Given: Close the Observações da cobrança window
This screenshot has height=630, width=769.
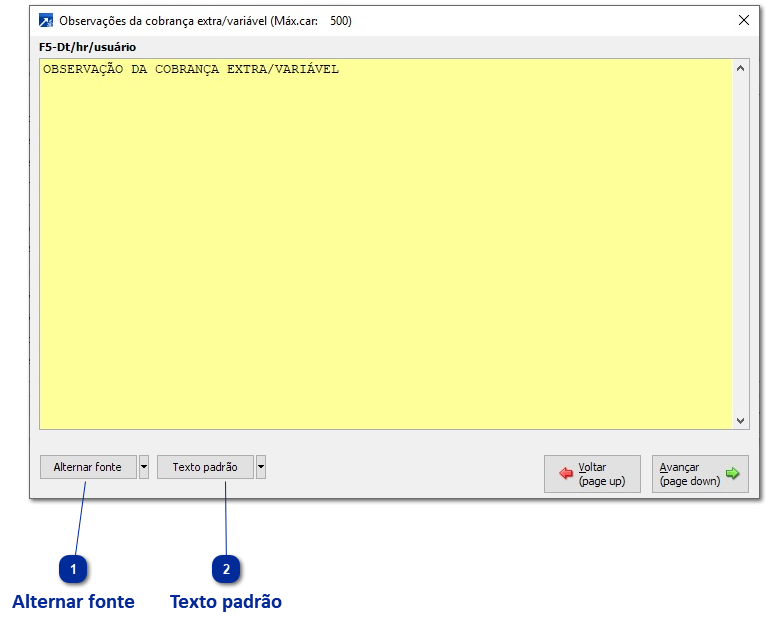Looking at the screenshot, I should tap(743, 20).
